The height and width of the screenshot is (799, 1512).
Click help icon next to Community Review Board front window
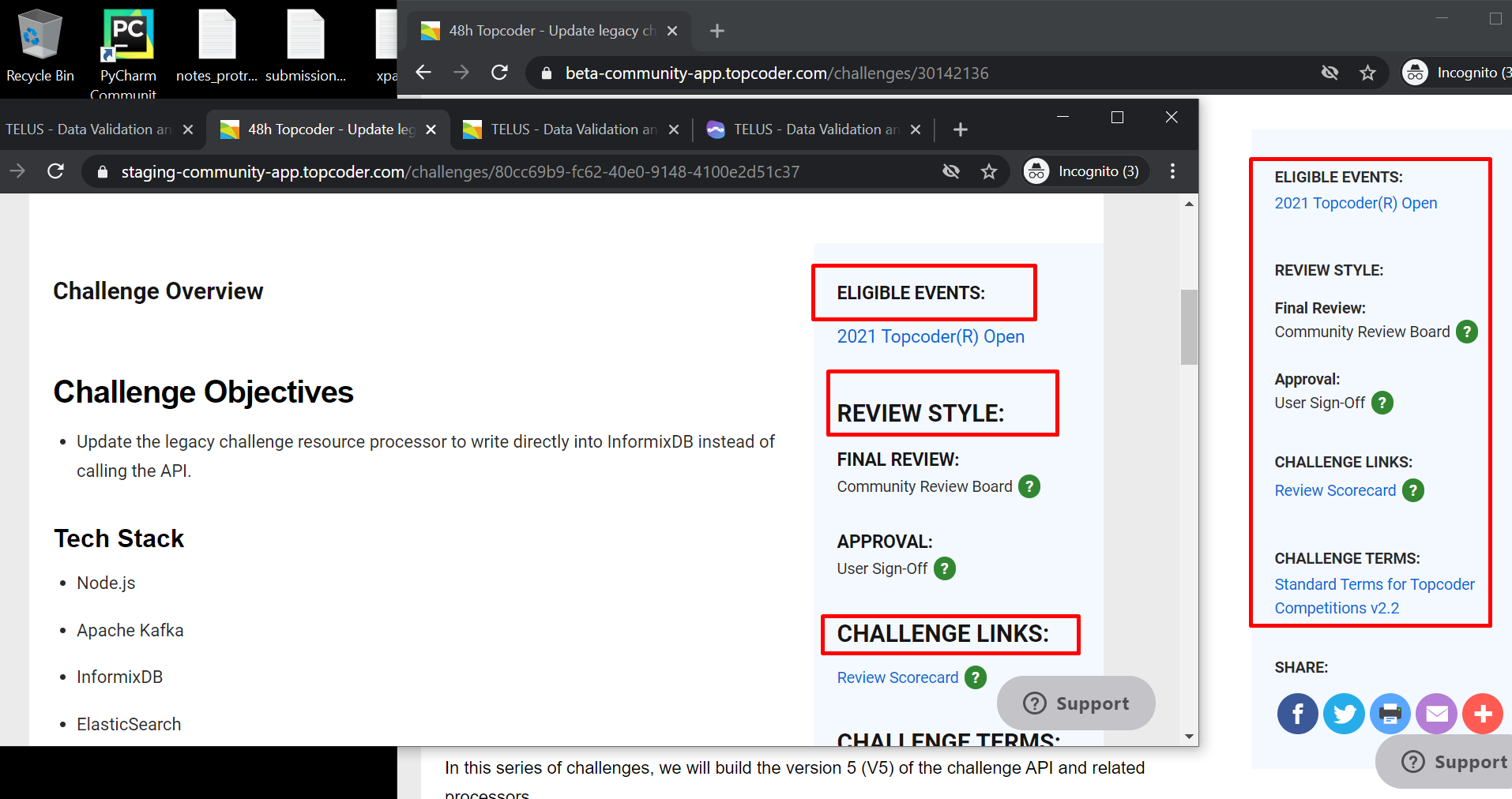coord(1029,486)
